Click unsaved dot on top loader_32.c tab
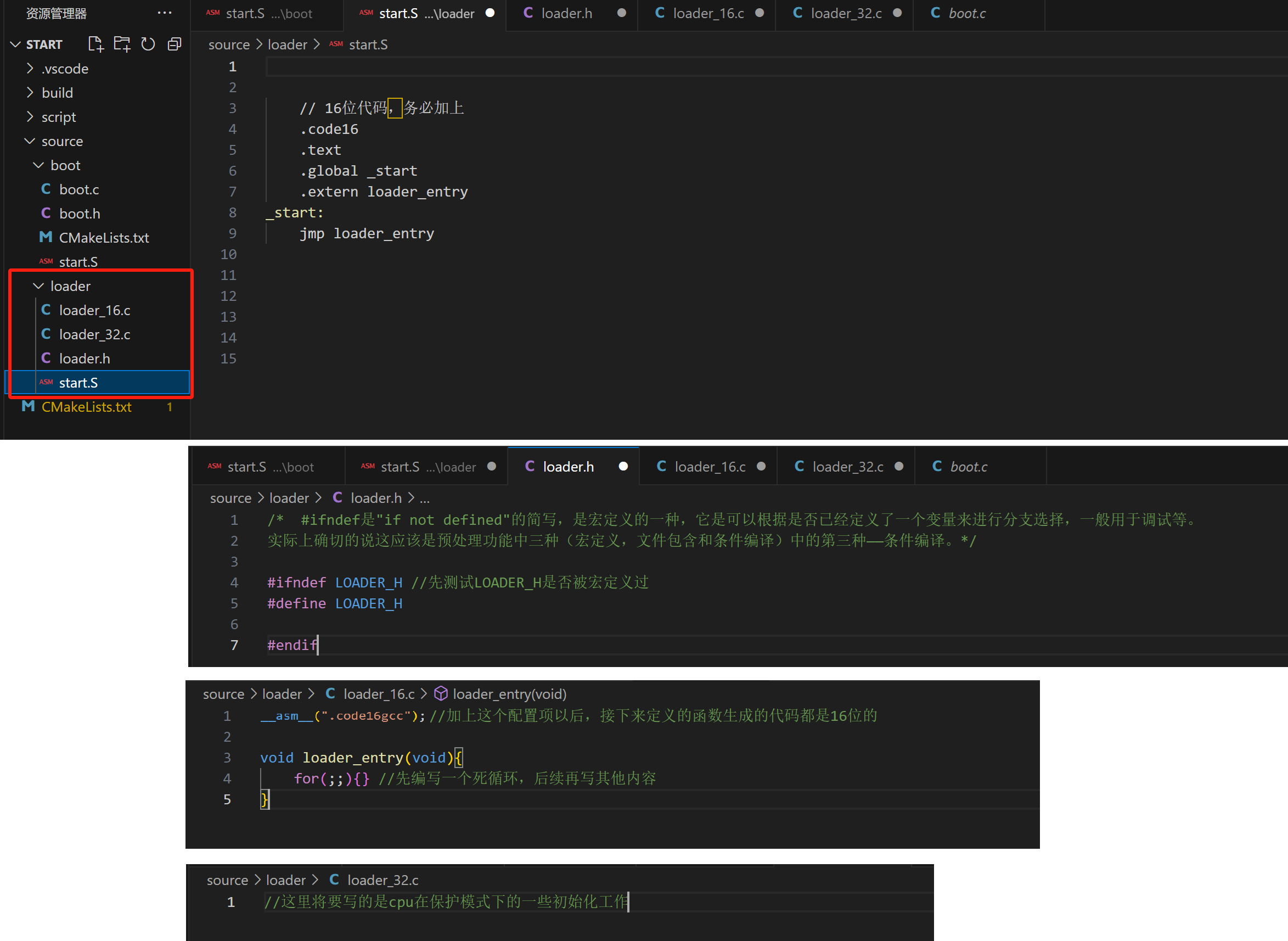 [x=897, y=13]
